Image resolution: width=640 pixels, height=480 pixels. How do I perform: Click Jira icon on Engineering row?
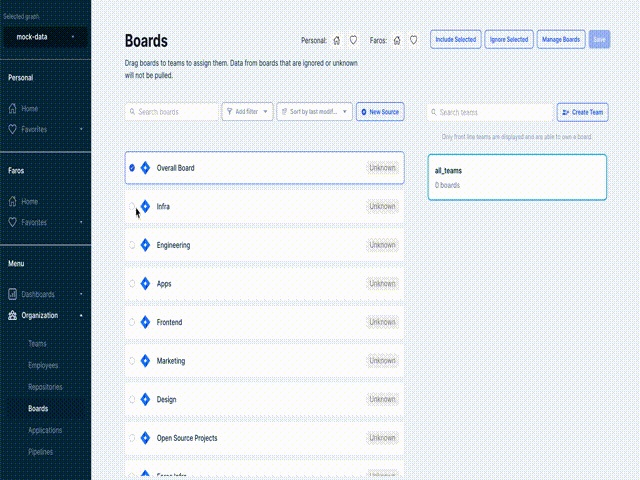145,245
